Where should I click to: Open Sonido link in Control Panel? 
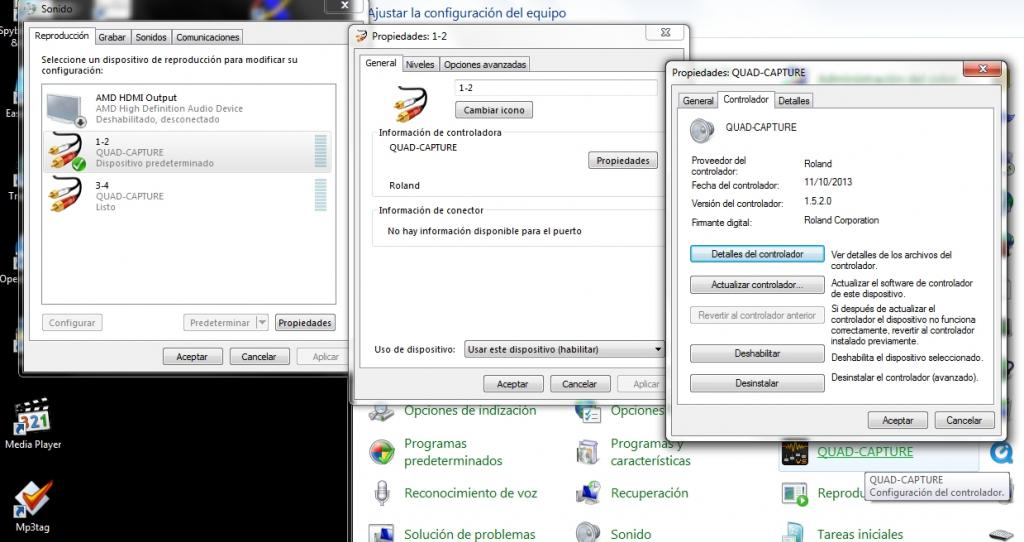[x=630, y=534]
